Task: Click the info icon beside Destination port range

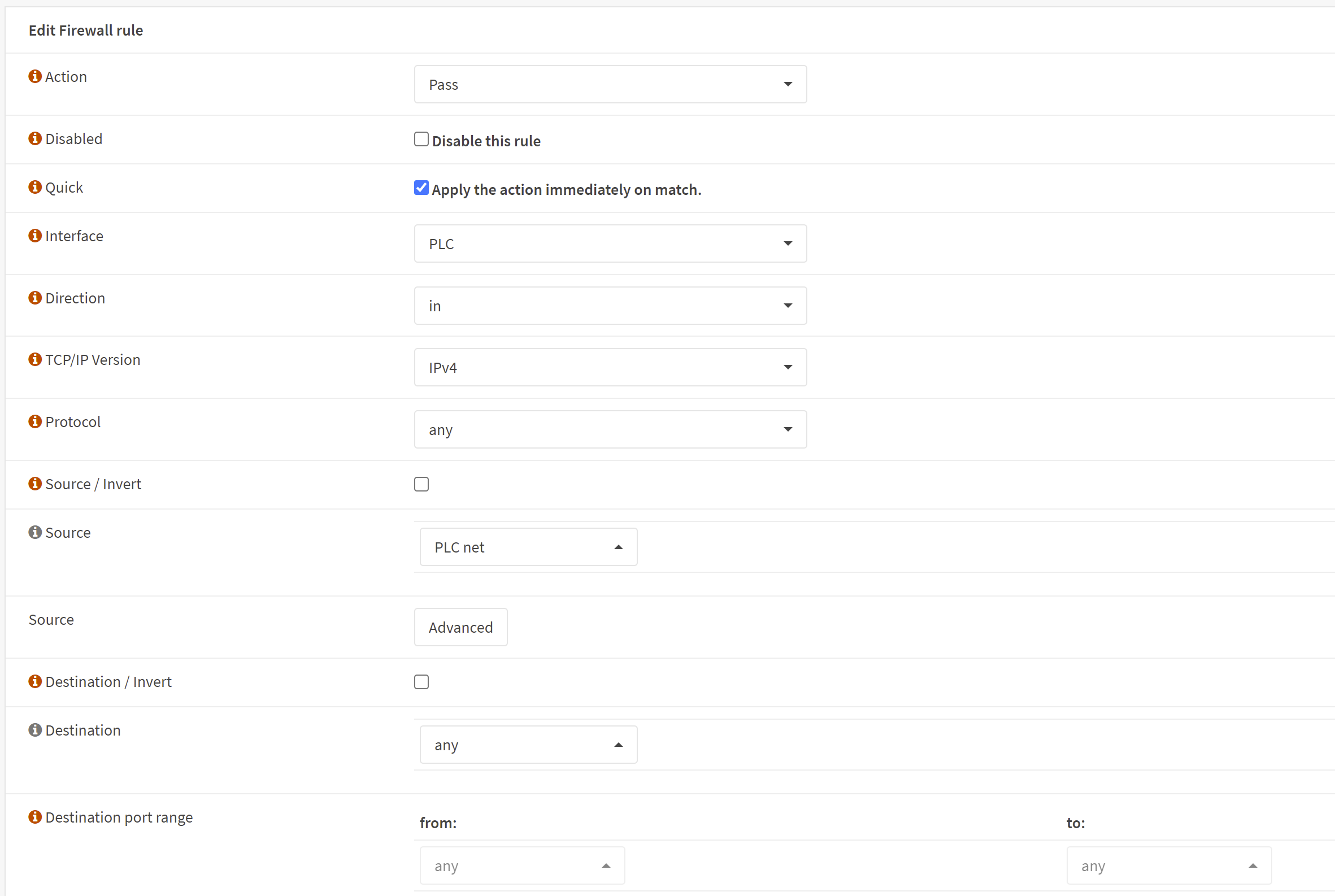Action: 35,817
